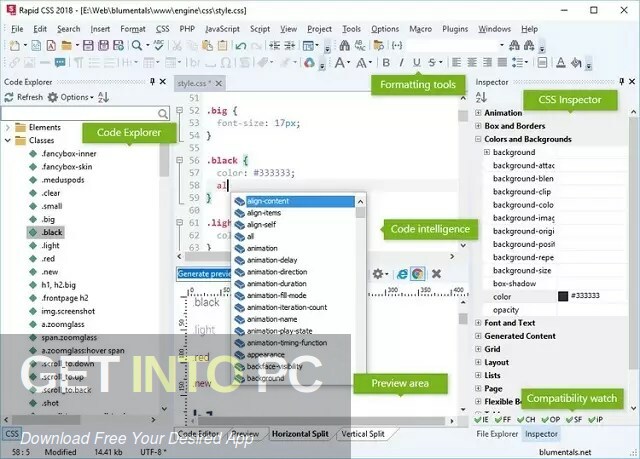The image size is (640, 459).
Task: Toggle the IE compatibility check
Action: pos(482,419)
